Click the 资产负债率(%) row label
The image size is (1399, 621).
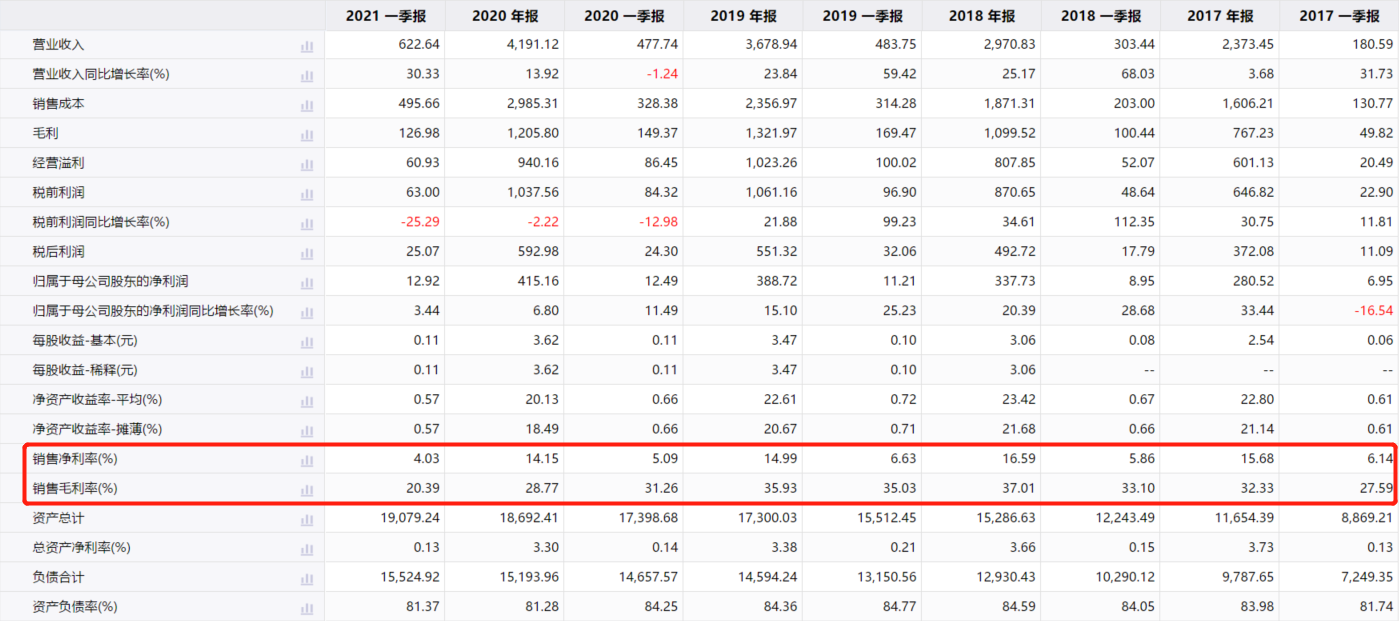point(75,607)
